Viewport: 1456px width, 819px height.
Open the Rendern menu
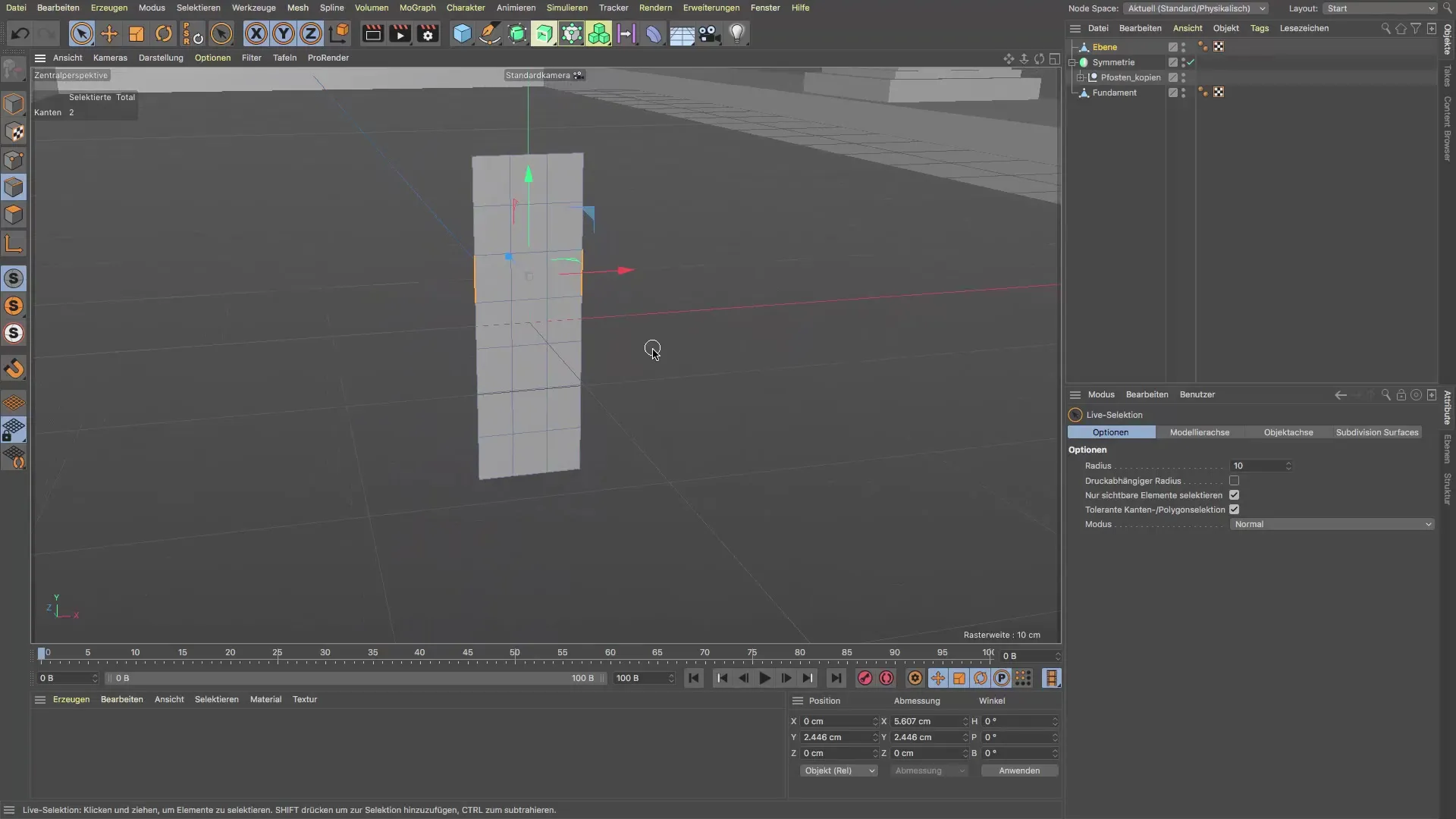pyautogui.click(x=655, y=8)
